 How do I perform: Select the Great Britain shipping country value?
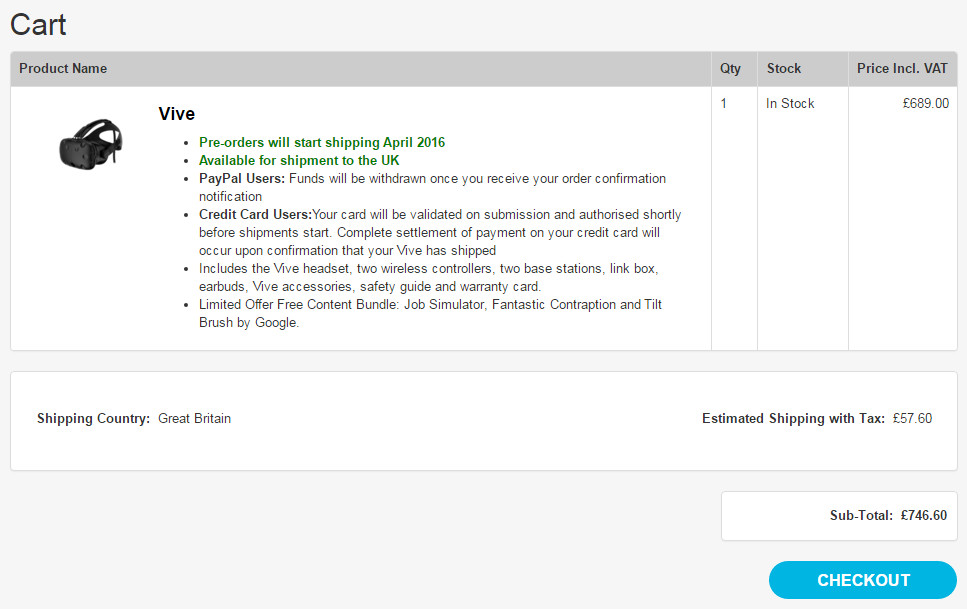tap(194, 418)
